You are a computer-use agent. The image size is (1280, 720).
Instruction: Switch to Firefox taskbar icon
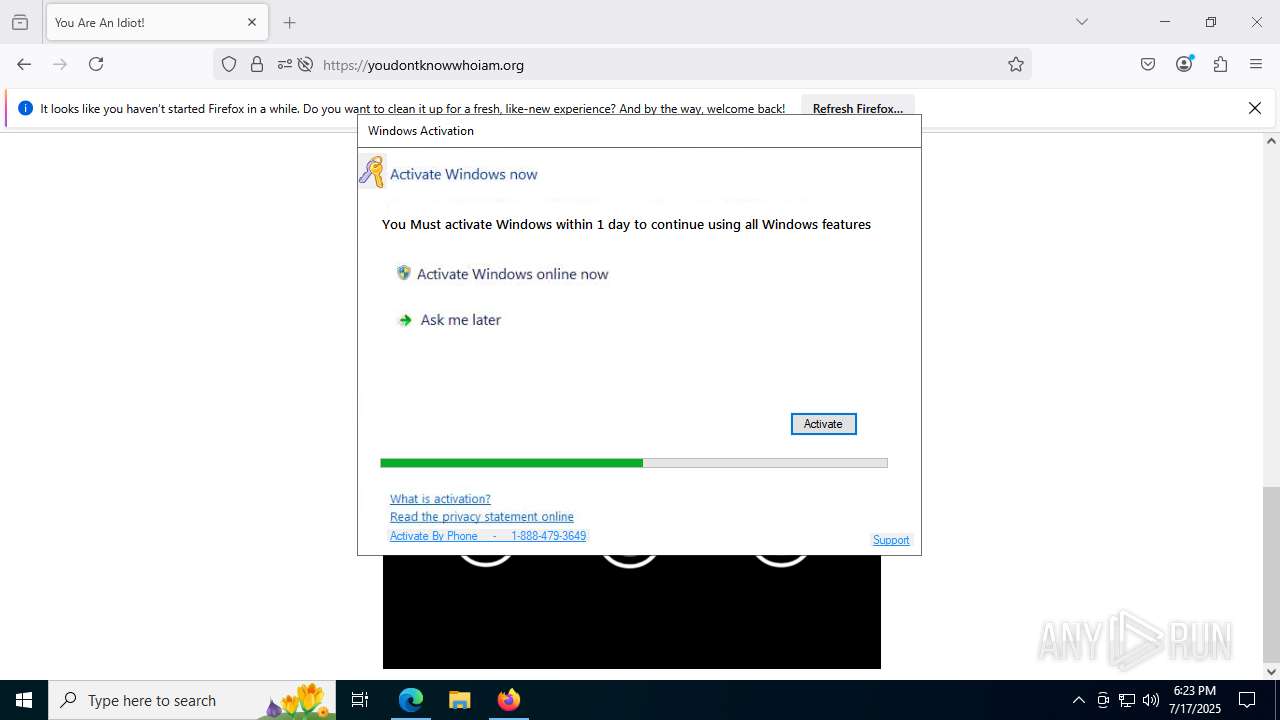(508, 700)
